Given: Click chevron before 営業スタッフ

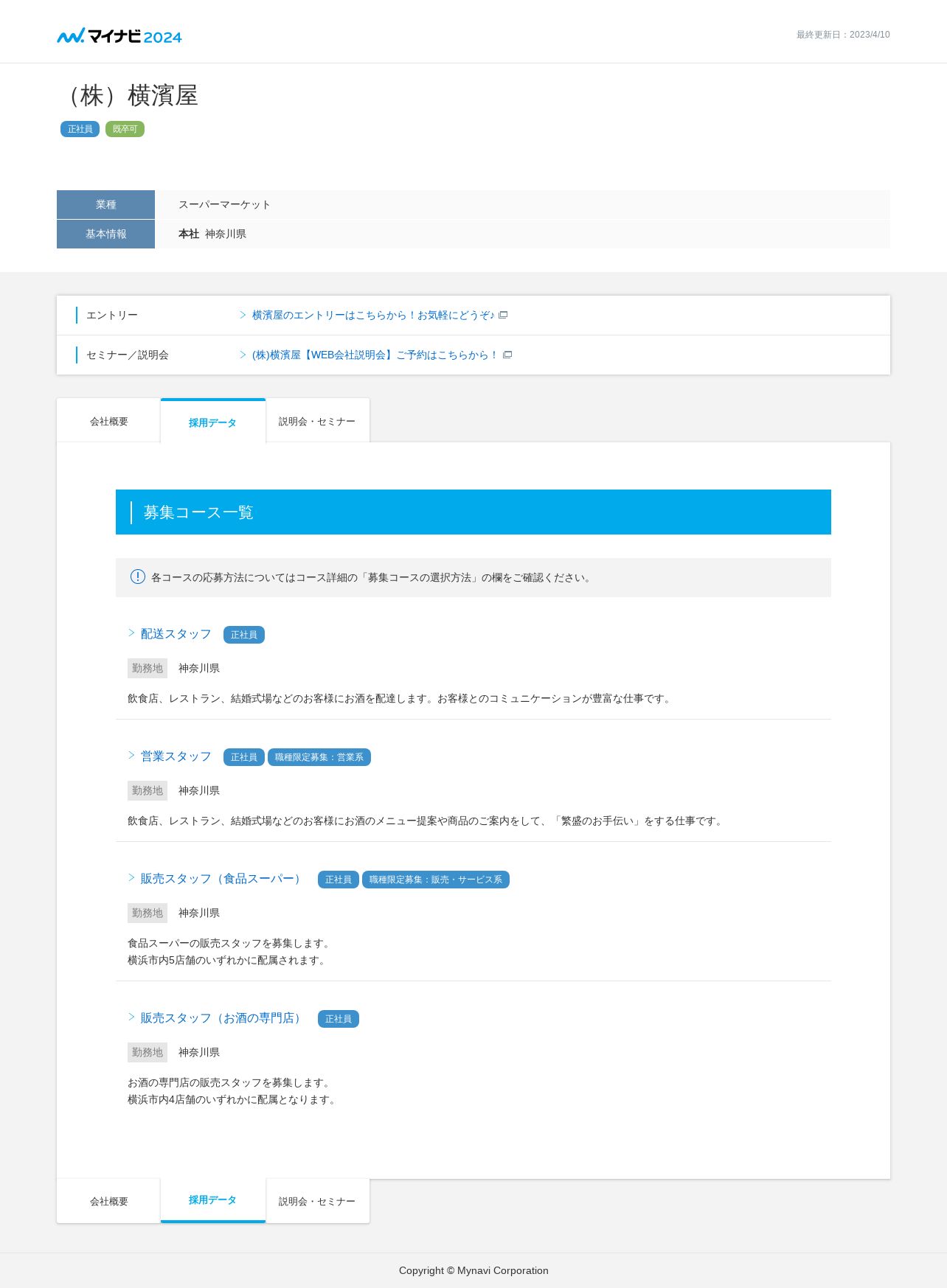Looking at the screenshot, I should pyautogui.click(x=131, y=756).
